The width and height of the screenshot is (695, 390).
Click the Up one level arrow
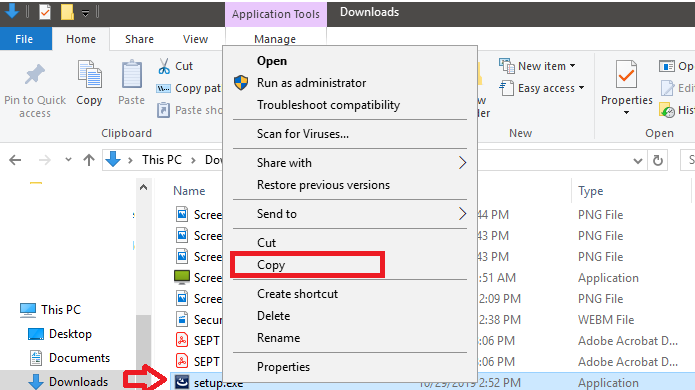pos(89,160)
